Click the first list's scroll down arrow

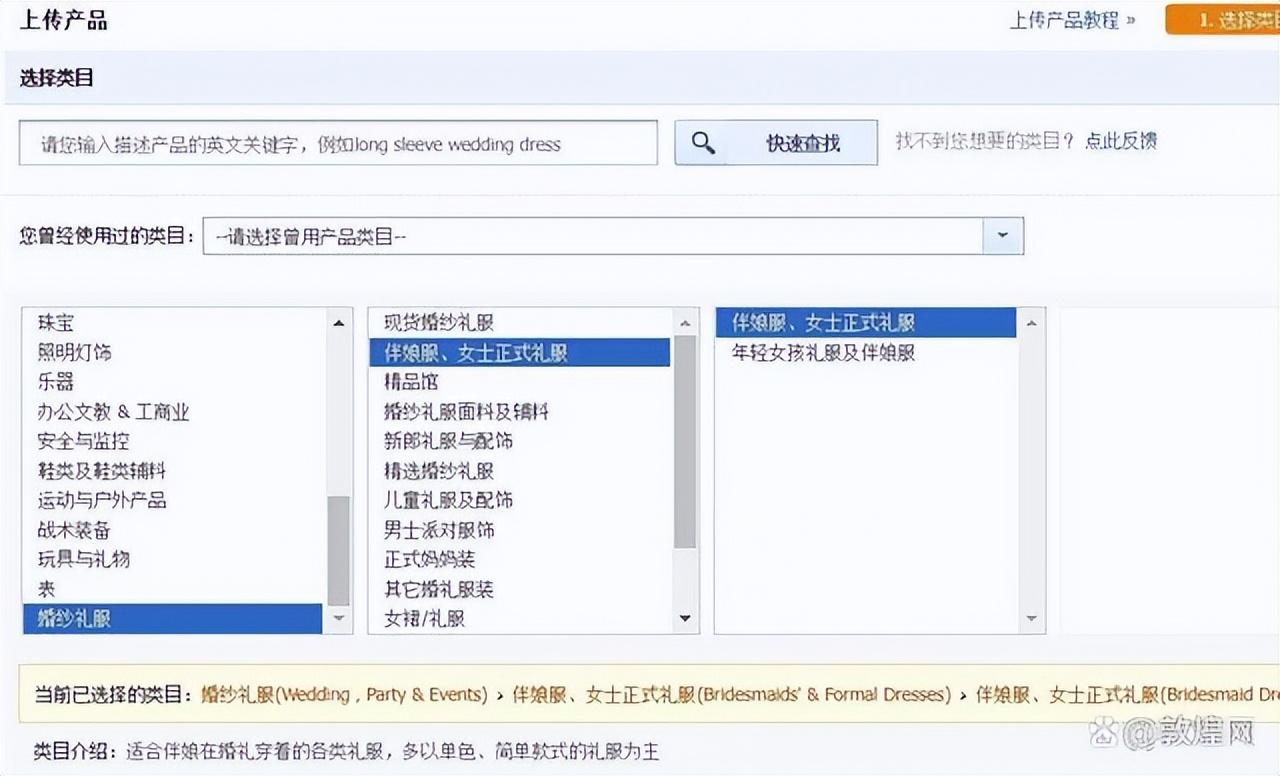pyautogui.click(x=339, y=619)
